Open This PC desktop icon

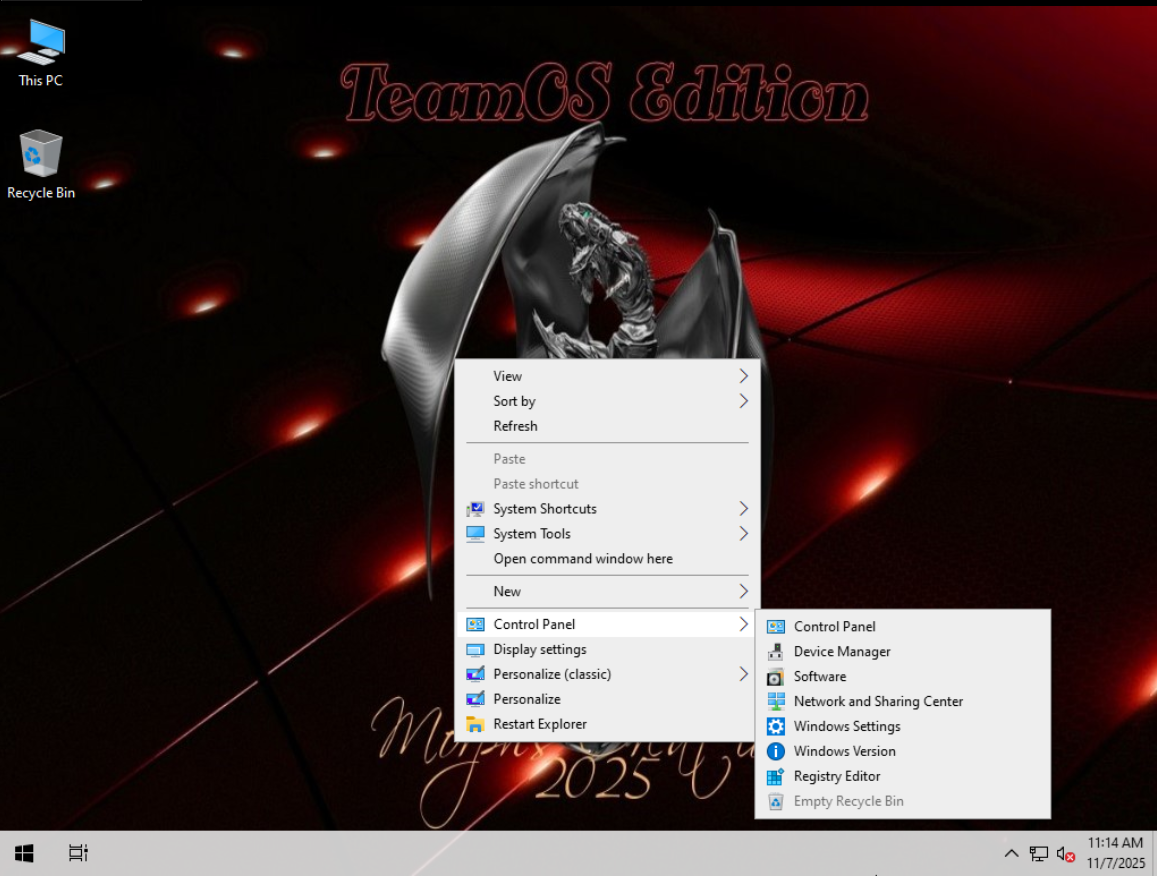click(41, 52)
